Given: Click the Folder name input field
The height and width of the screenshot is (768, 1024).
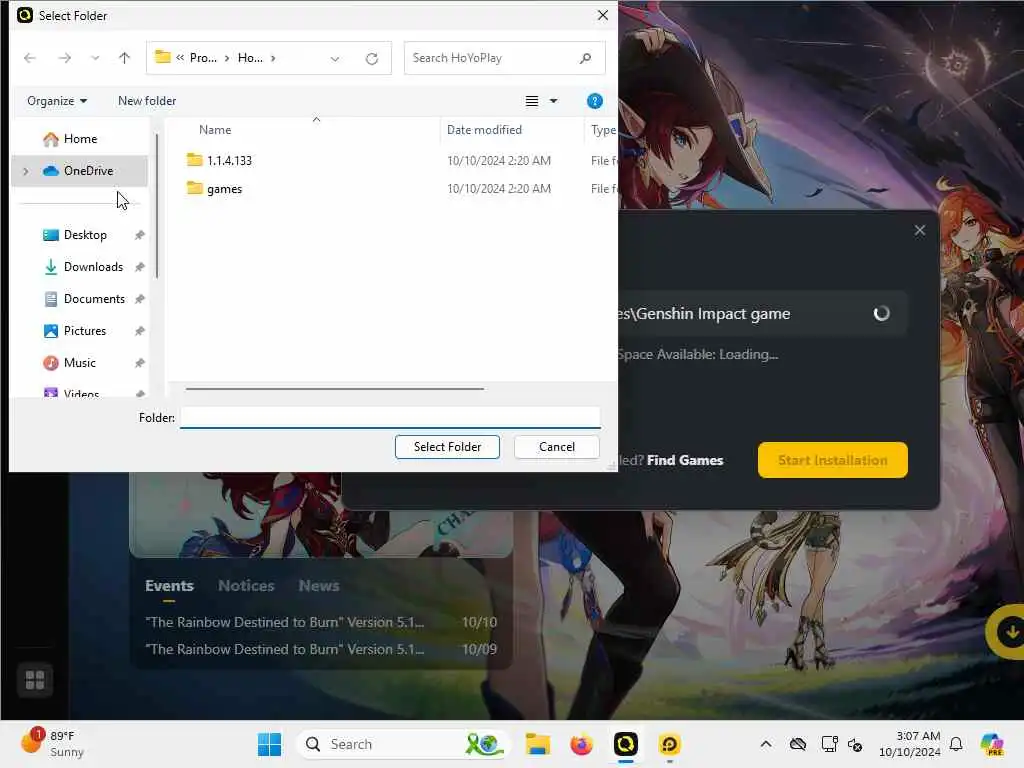Looking at the screenshot, I should (x=390, y=417).
